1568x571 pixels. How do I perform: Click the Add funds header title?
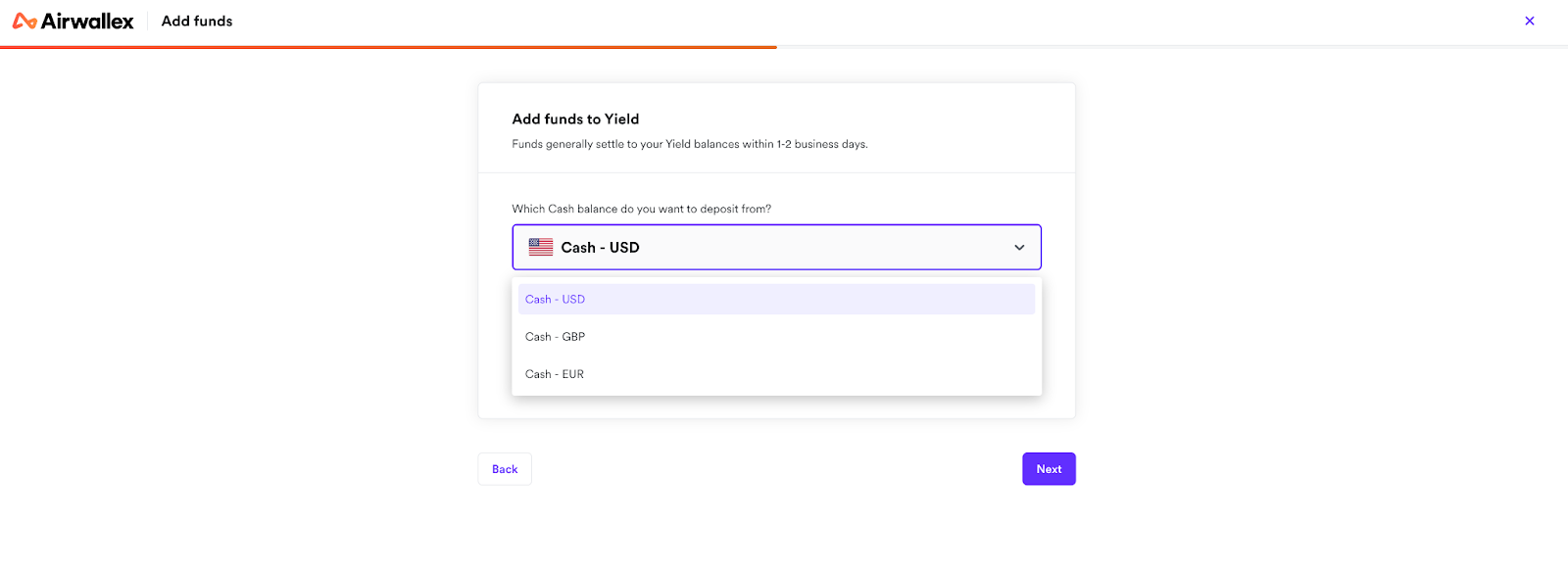coord(197,21)
